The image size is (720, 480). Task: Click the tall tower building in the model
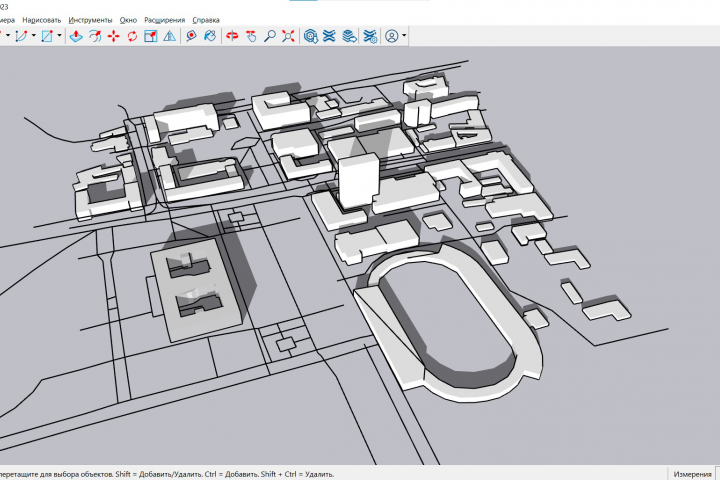[x=359, y=180]
